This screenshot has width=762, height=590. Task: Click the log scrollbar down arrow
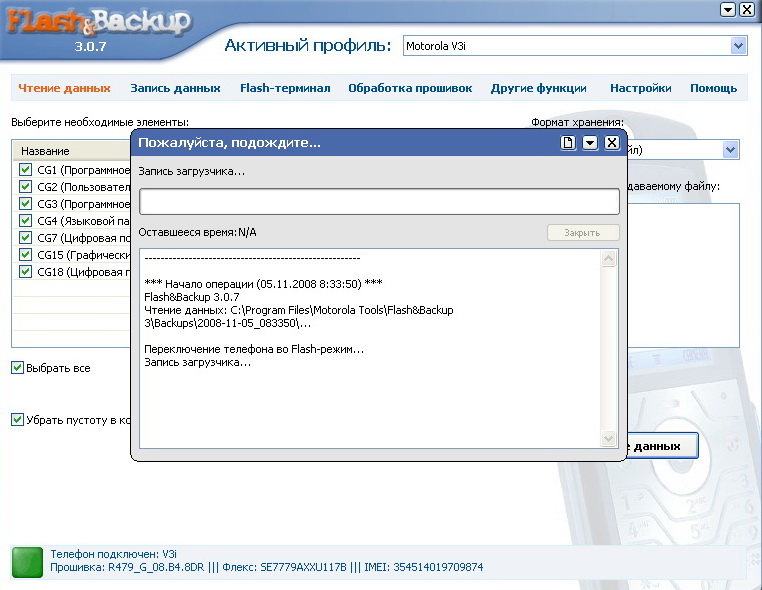pos(608,438)
